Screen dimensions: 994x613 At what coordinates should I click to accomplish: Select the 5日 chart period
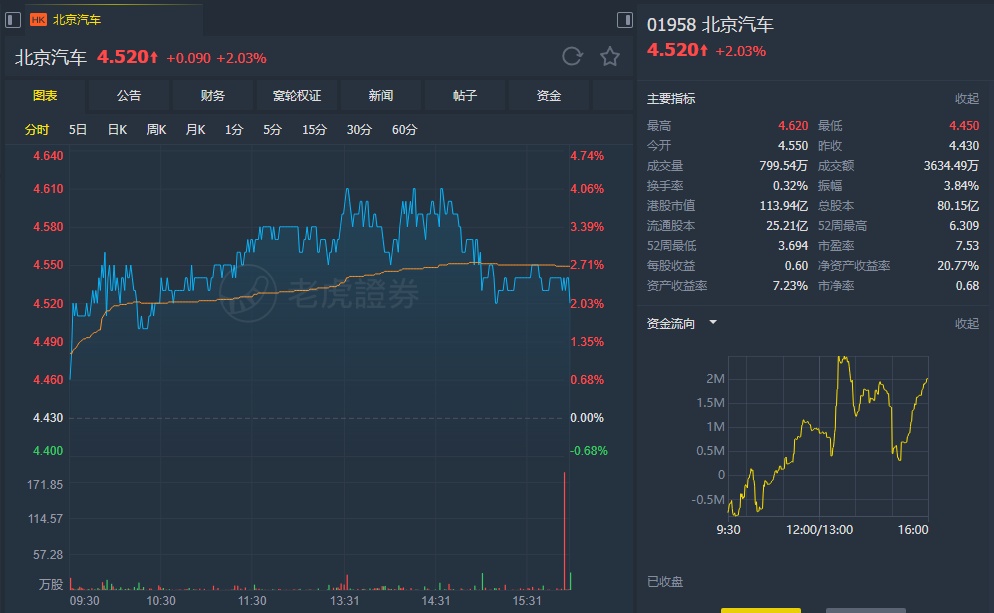click(78, 130)
